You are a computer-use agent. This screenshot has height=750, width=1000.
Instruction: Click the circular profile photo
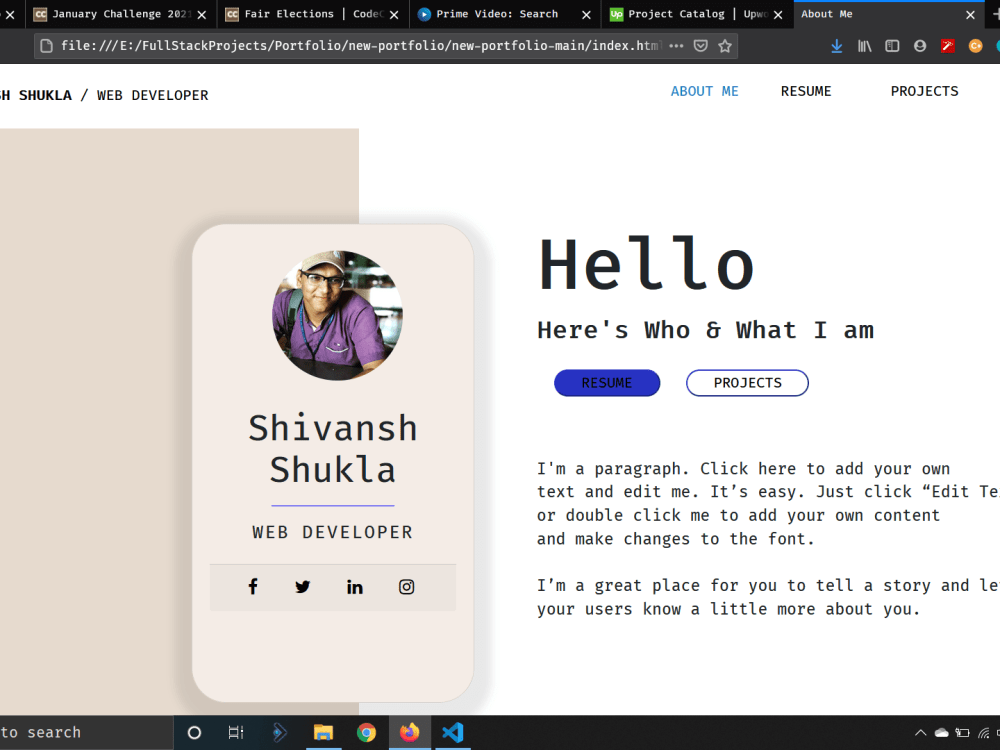337,315
